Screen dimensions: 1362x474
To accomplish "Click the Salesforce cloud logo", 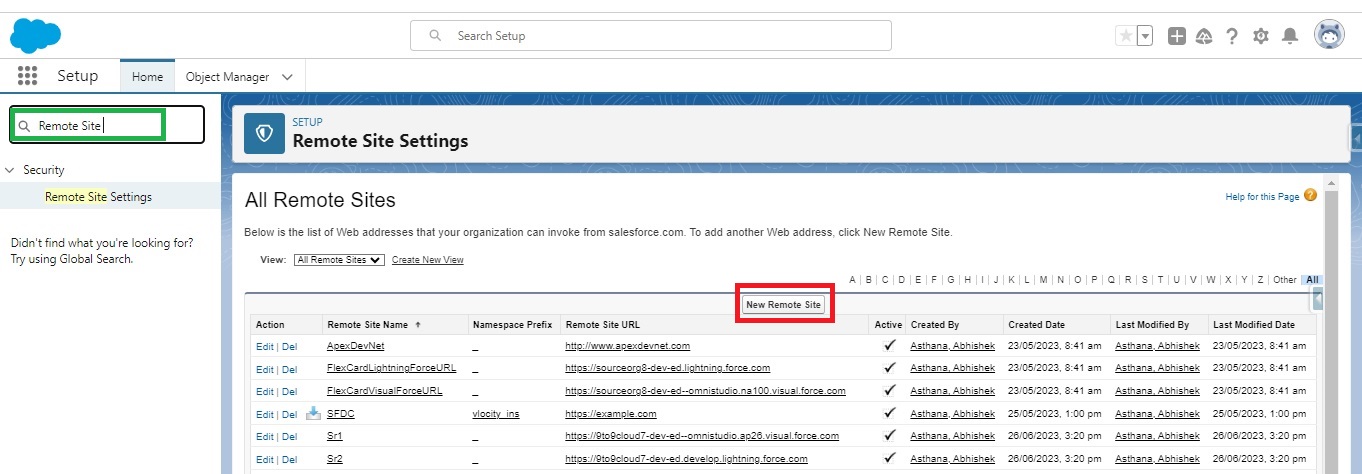I will point(36,36).
